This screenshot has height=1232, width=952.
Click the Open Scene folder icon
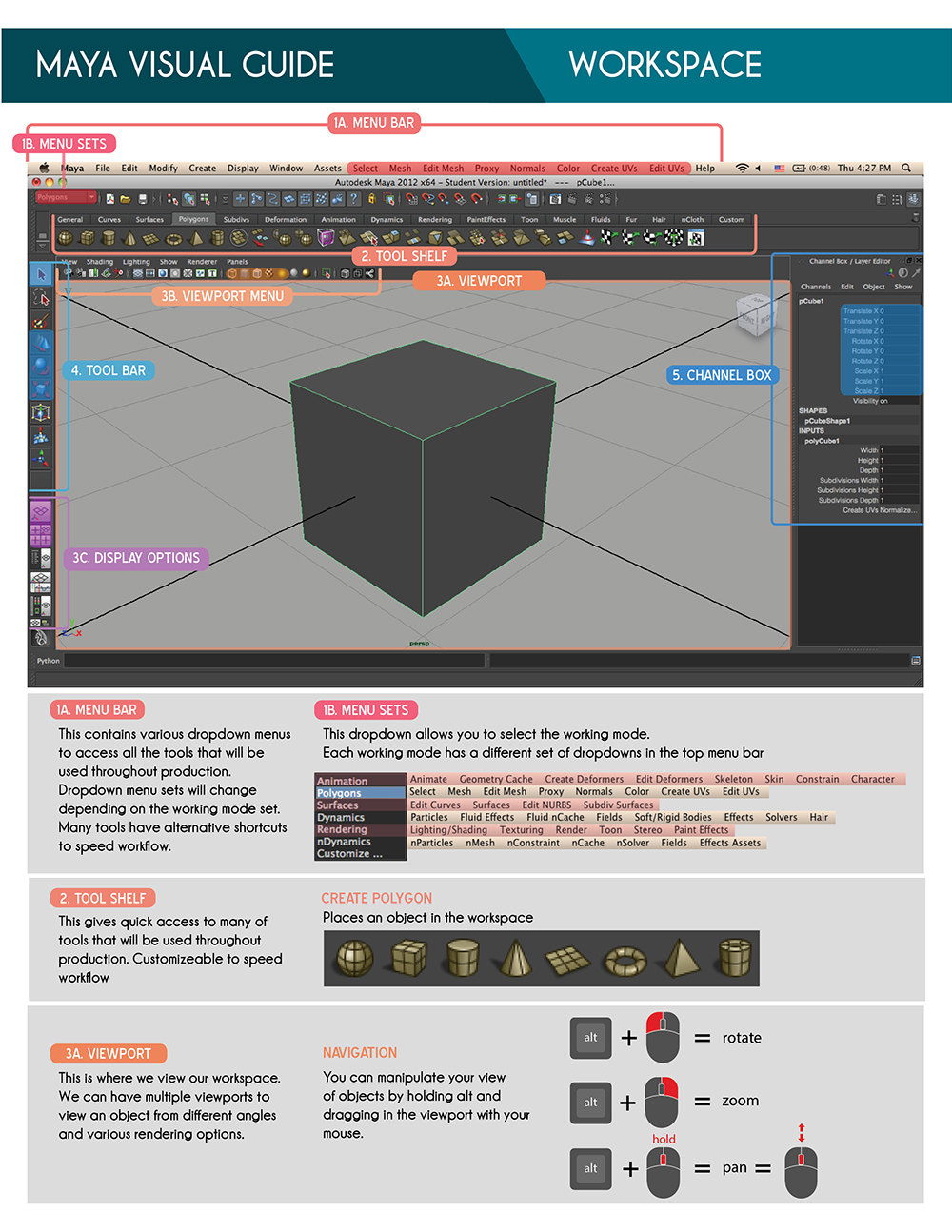pyautogui.click(x=125, y=199)
